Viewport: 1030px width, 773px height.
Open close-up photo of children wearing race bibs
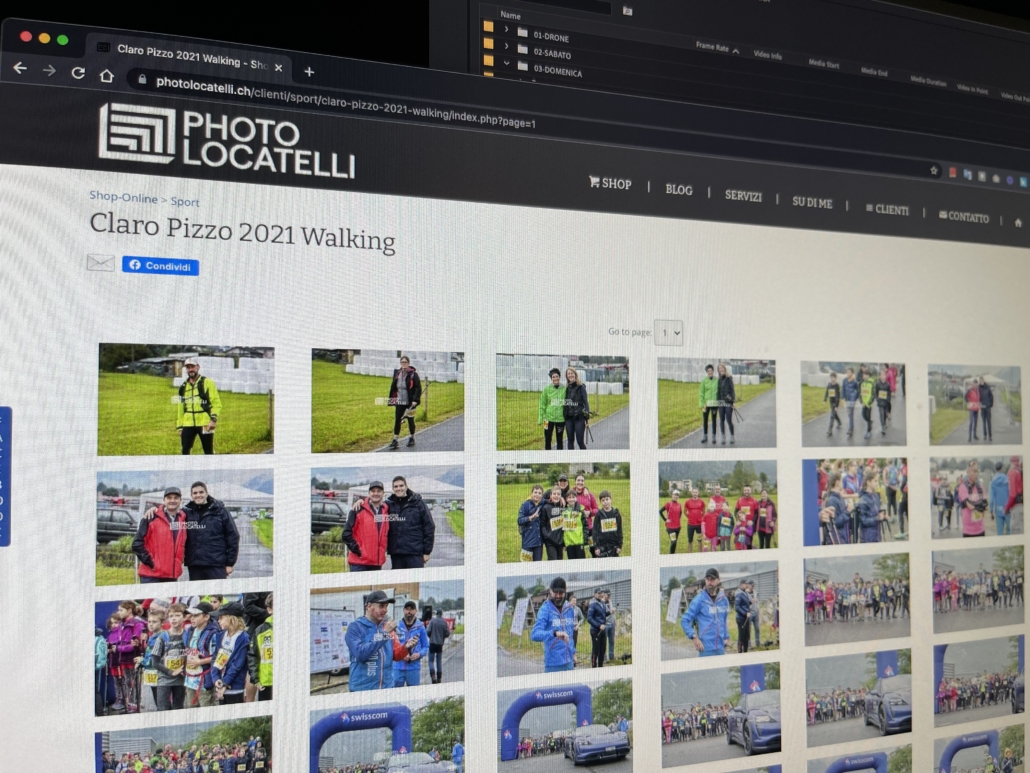pyautogui.click(x=184, y=653)
